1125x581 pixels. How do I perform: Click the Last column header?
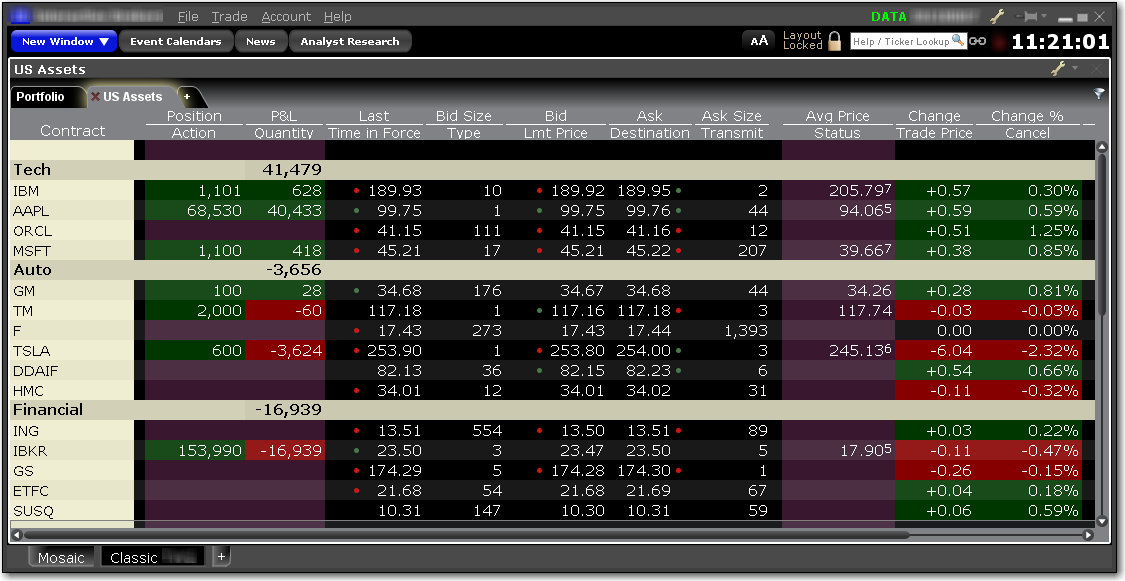click(374, 115)
